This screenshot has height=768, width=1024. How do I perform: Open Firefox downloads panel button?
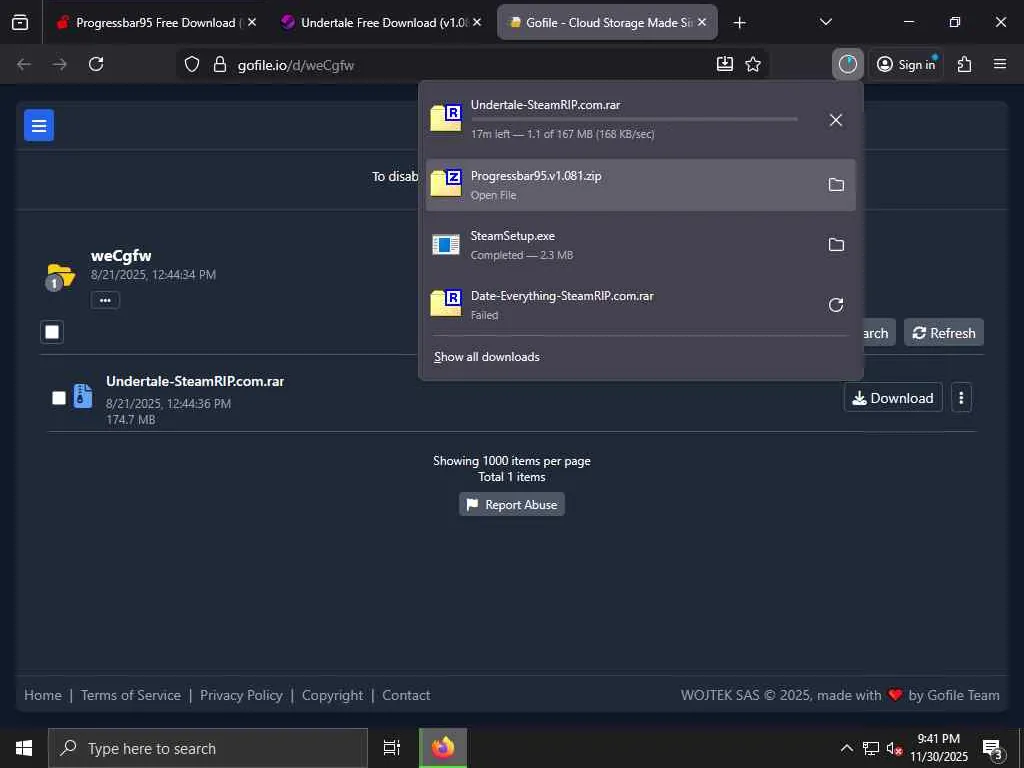848,64
